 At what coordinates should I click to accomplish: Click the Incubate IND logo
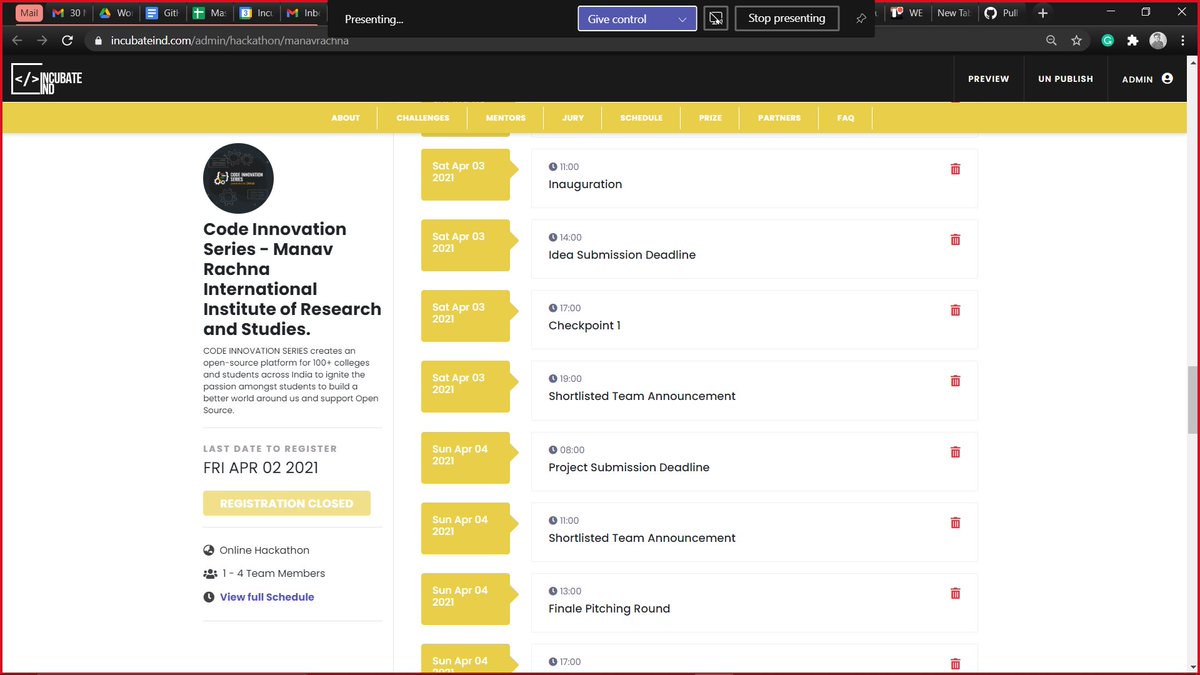[x=46, y=79]
